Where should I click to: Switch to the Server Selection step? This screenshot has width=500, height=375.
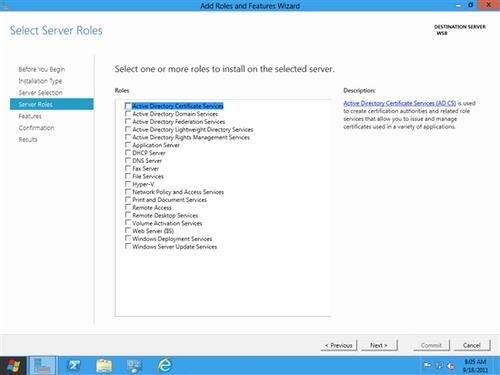pos(40,93)
